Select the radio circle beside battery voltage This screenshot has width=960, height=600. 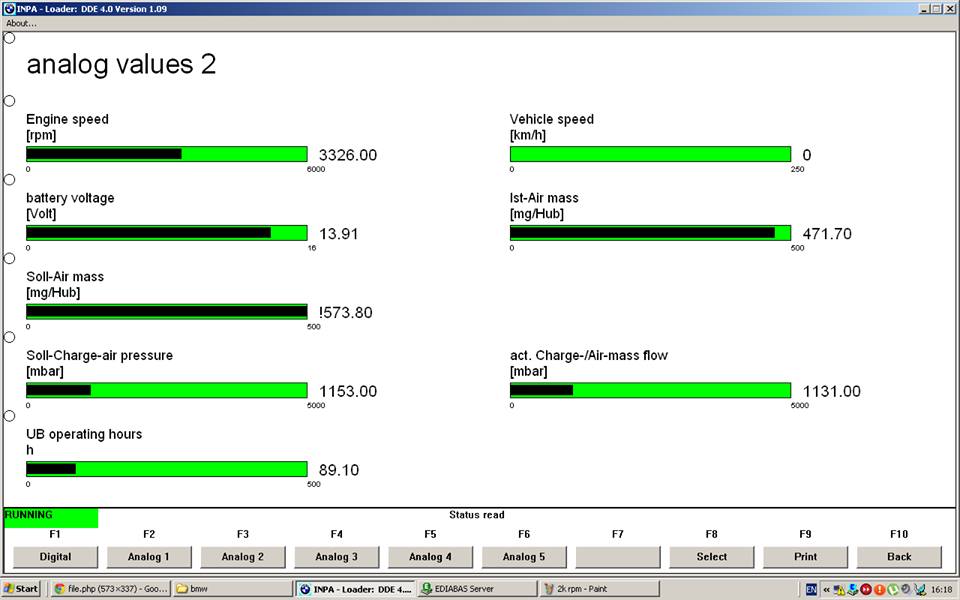click(10, 180)
